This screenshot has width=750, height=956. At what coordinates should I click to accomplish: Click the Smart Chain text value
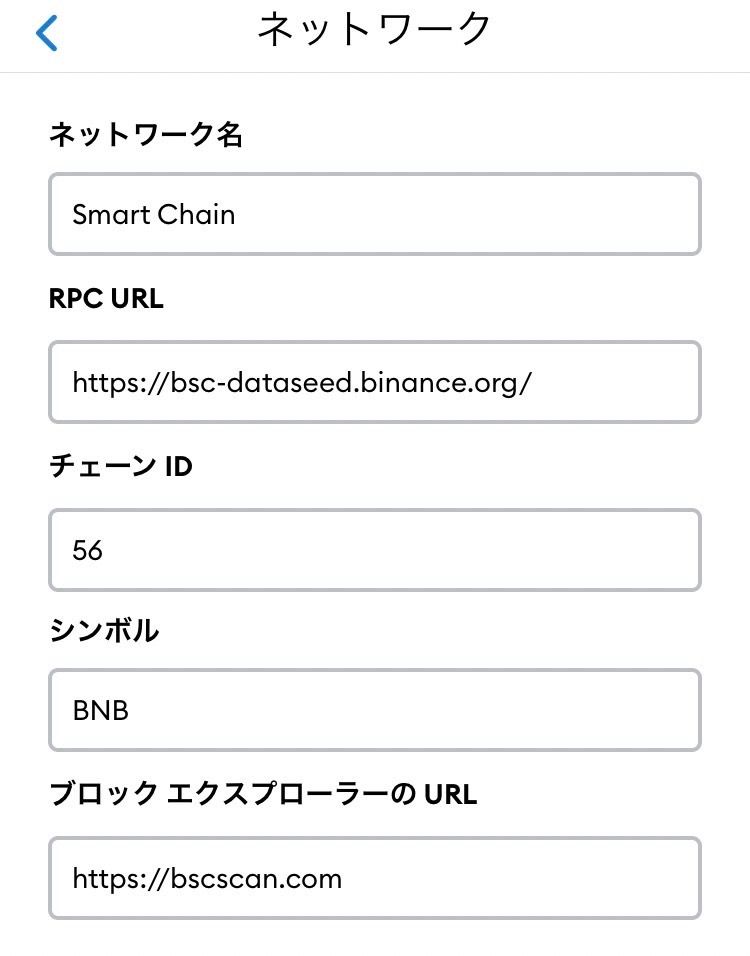[x=154, y=214]
